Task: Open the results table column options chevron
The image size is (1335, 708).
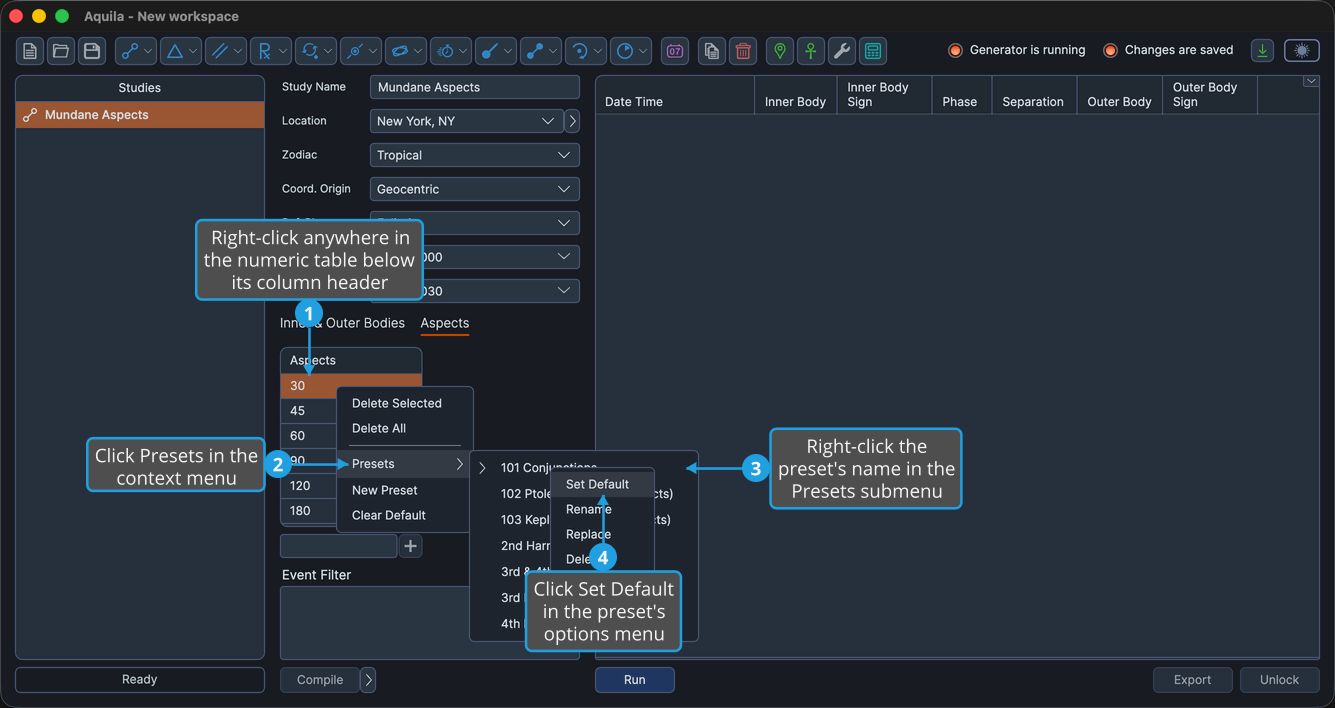Action: click(x=1311, y=82)
